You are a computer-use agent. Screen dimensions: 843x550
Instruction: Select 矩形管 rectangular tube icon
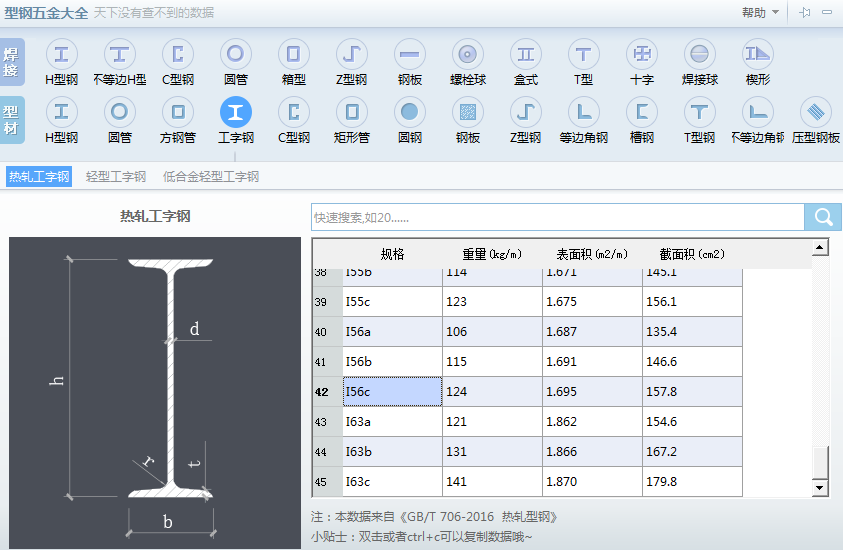point(352,112)
